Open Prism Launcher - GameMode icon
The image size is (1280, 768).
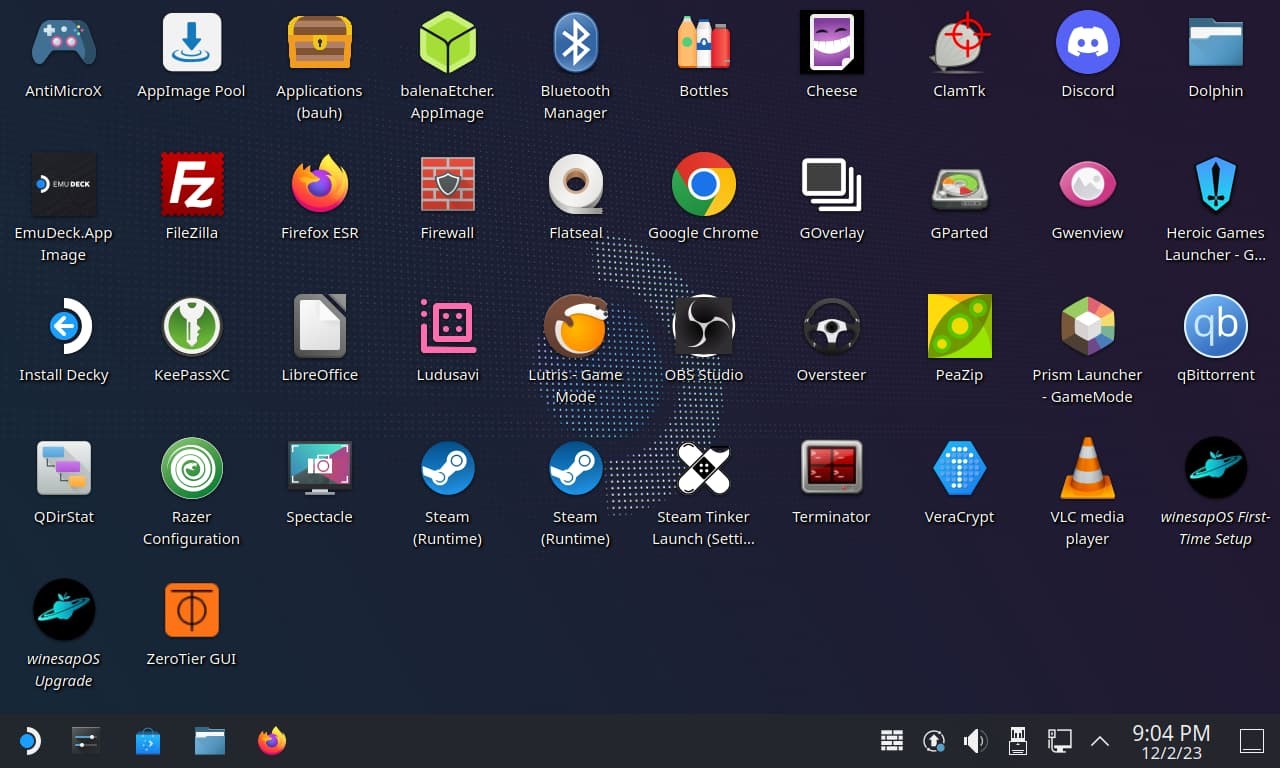click(x=1088, y=327)
